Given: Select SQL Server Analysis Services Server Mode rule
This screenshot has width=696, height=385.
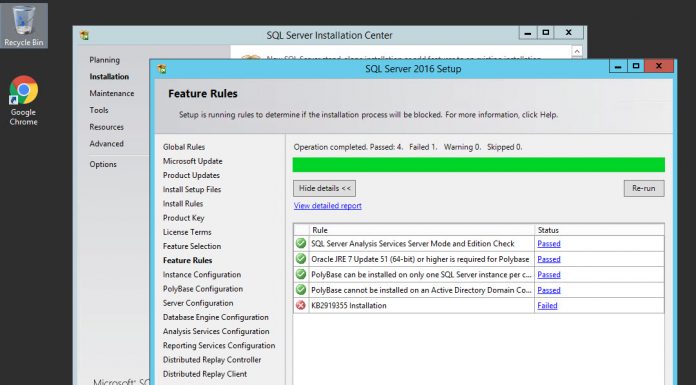Looking at the screenshot, I should (x=413, y=243).
